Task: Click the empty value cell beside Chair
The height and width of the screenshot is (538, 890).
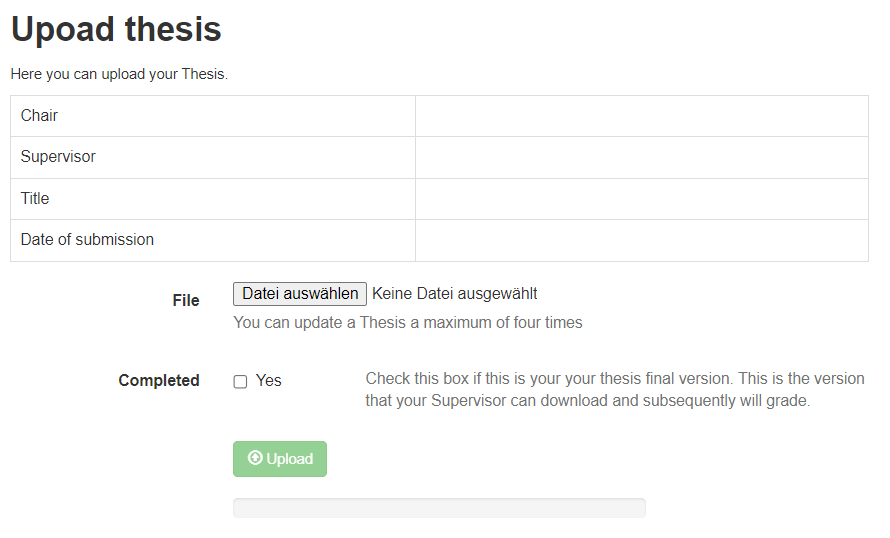Action: point(641,116)
